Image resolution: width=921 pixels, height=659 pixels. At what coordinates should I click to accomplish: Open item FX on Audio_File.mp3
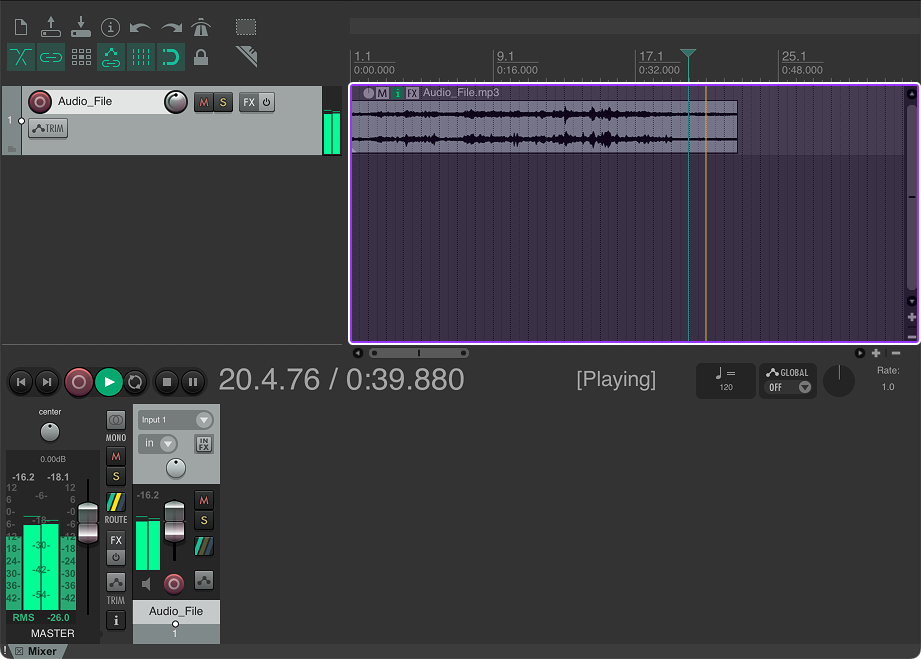tap(412, 93)
